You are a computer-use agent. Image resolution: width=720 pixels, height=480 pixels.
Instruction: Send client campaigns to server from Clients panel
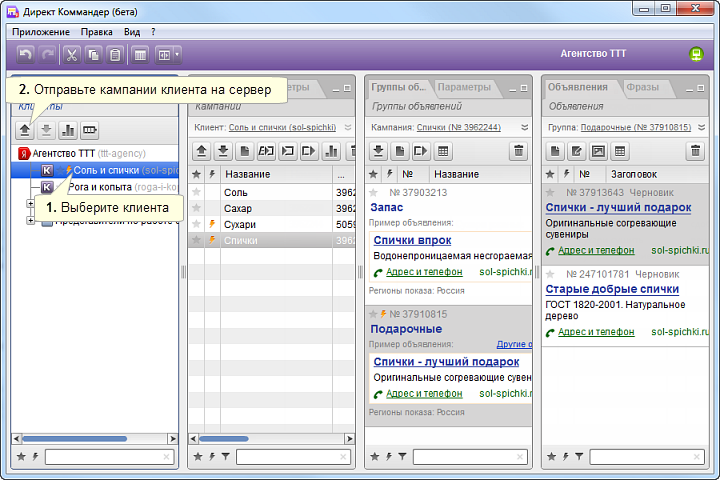25,130
